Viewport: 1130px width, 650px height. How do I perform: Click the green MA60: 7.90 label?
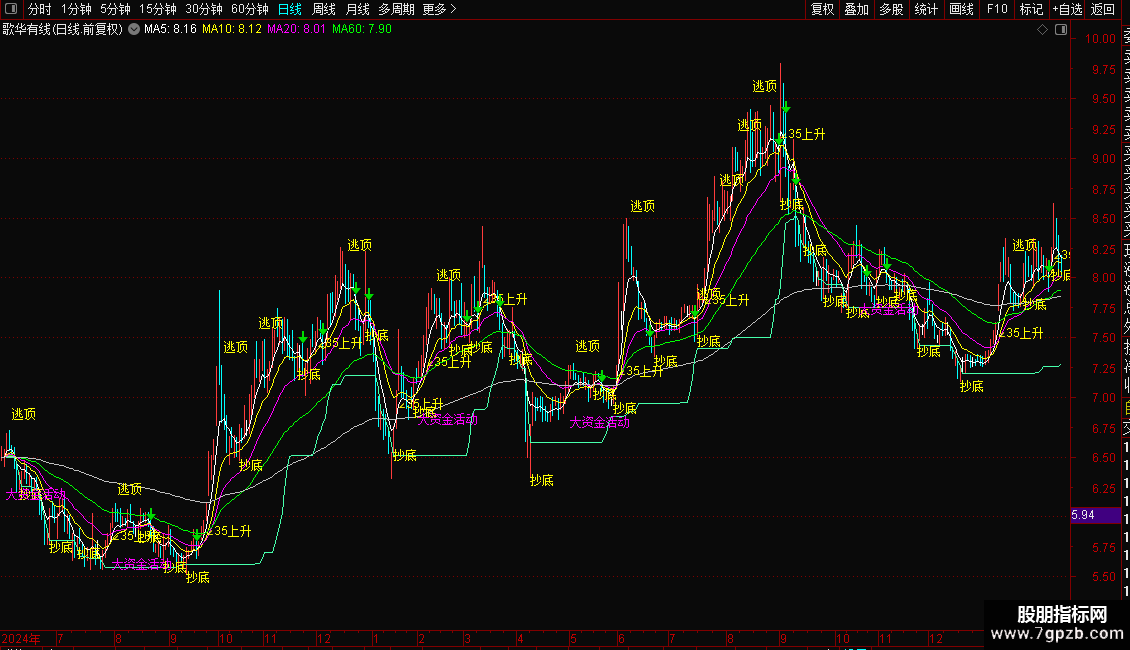pos(362,30)
